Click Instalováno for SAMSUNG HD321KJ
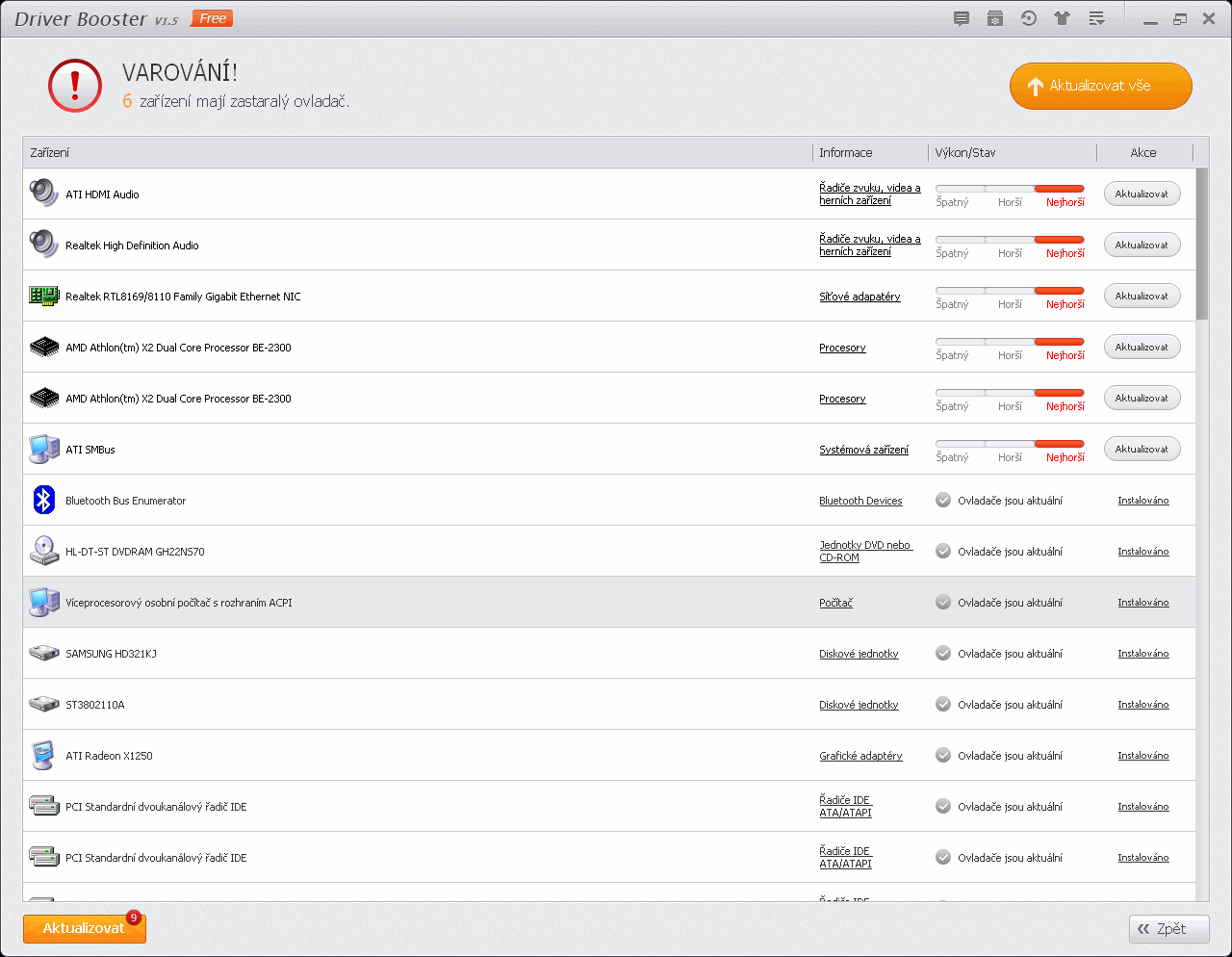This screenshot has height=957, width=1232. pyautogui.click(x=1143, y=654)
